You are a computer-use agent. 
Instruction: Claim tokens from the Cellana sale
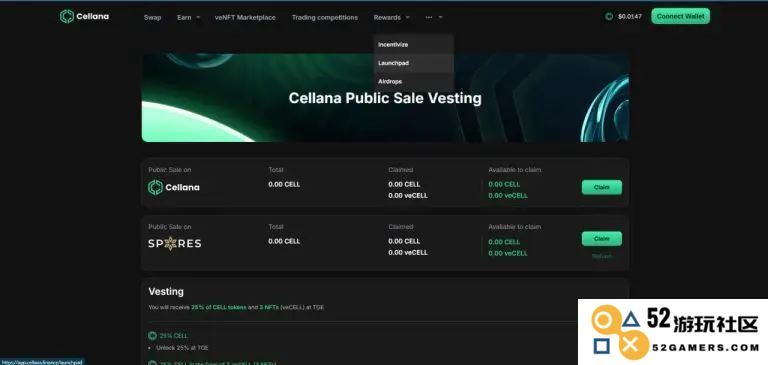click(x=601, y=187)
